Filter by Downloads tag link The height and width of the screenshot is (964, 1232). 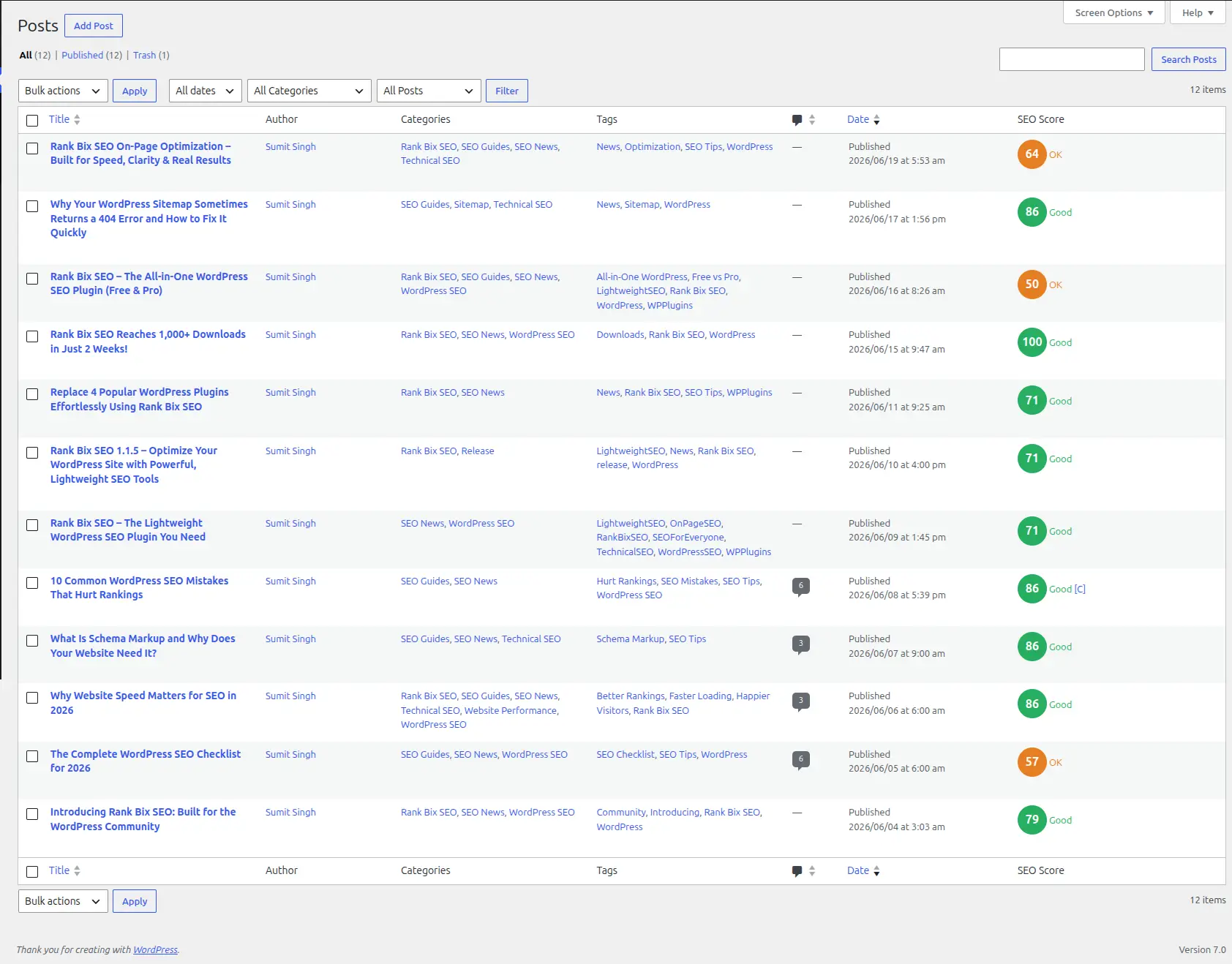coord(620,334)
